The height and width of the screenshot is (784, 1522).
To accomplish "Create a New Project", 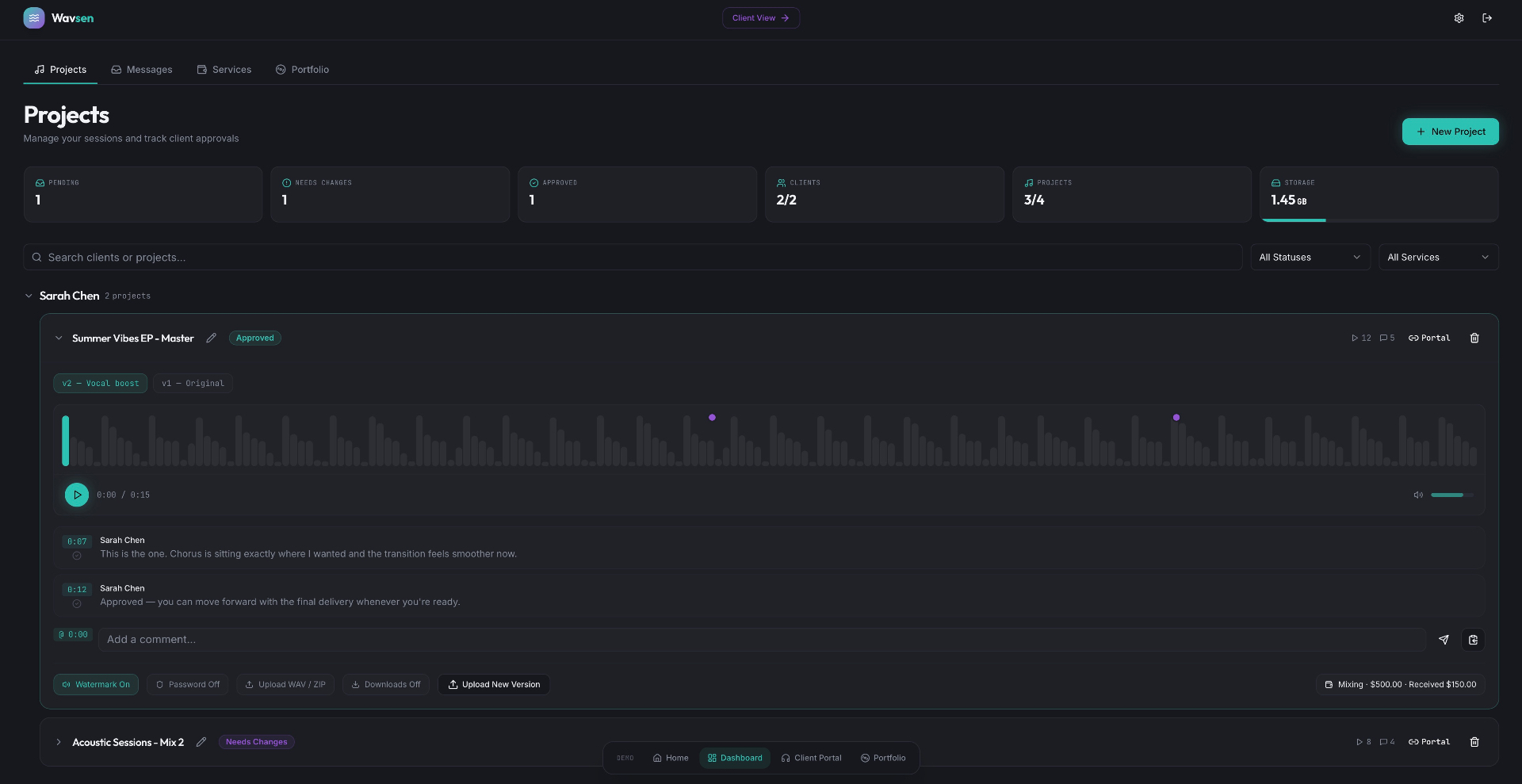I will pyautogui.click(x=1451, y=132).
